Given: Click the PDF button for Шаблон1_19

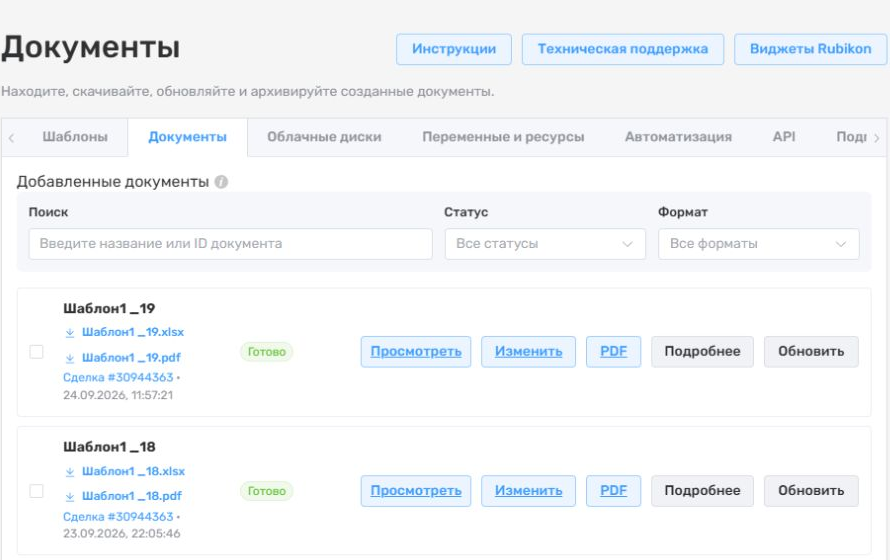Looking at the screenshot, I should point(614,352).
